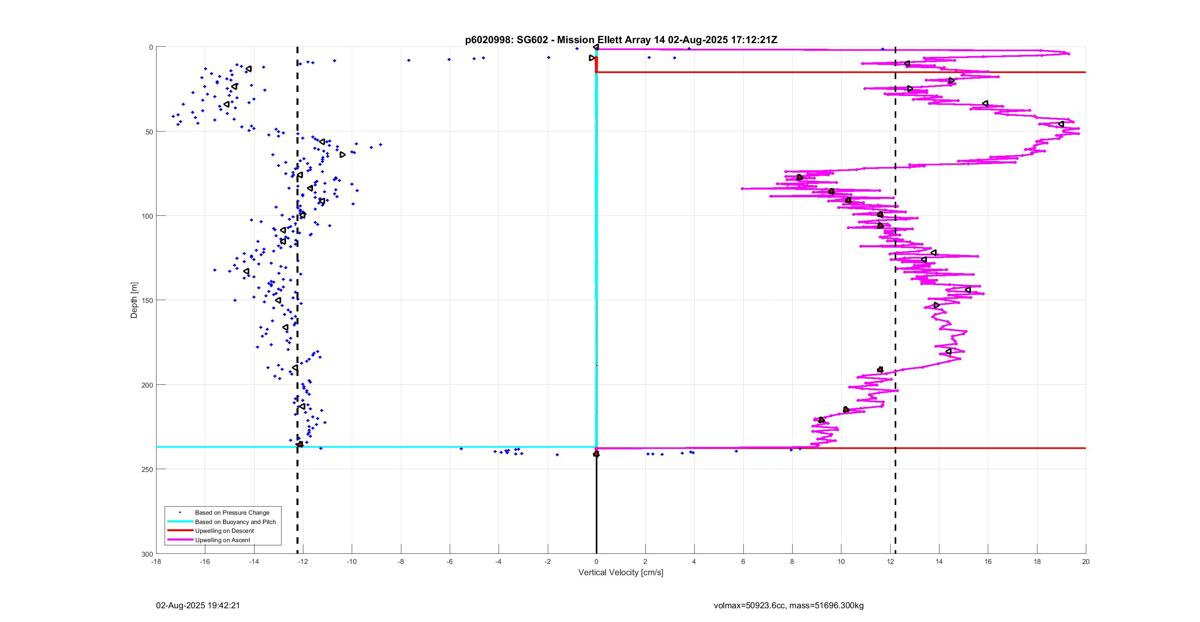This screenshot has width=1200, height=622.
Task: Click the x-axis tick label '18'
Action: coord(1037,562)
